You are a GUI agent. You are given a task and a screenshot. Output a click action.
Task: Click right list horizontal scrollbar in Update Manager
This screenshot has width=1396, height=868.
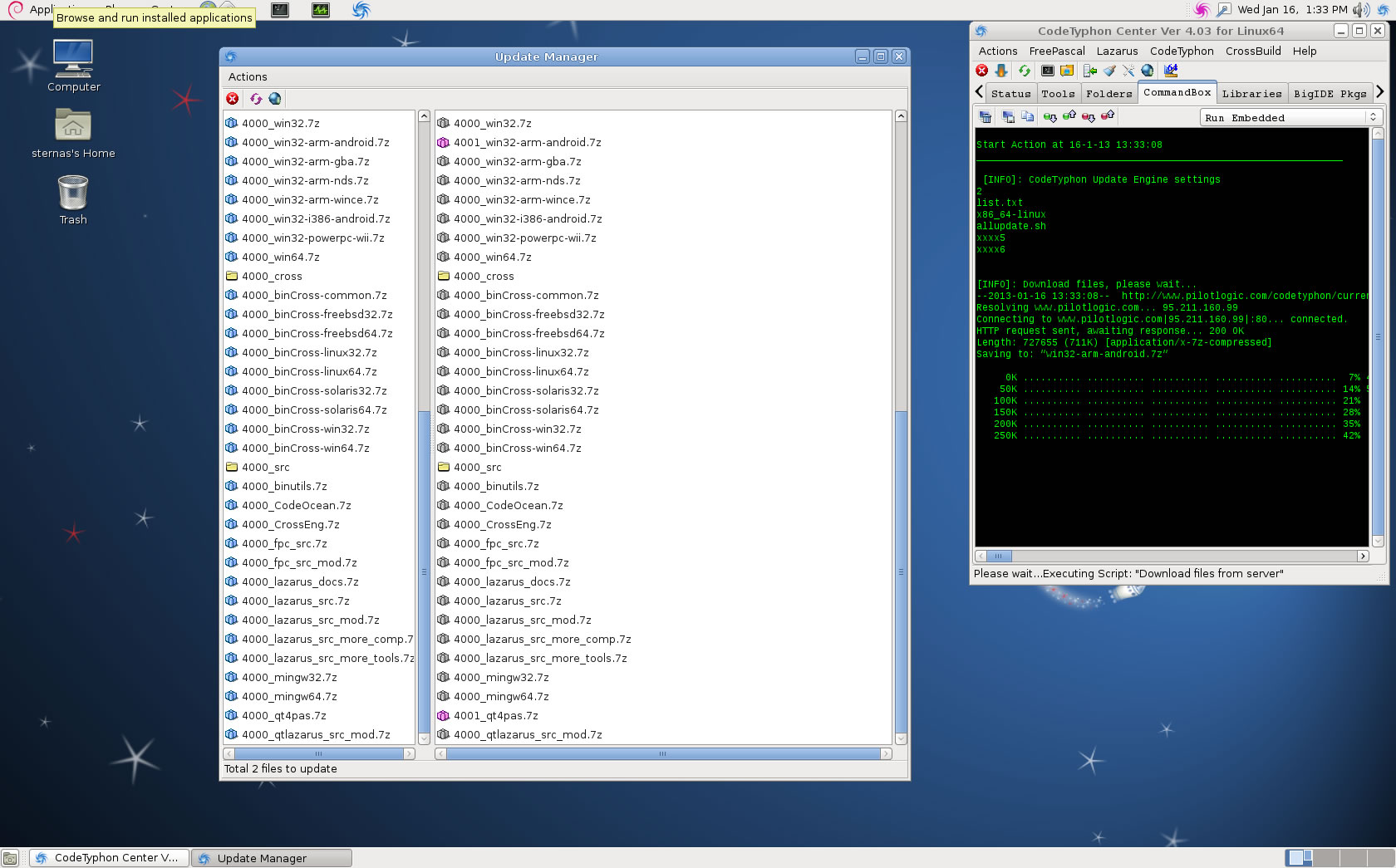pos(663,753)
